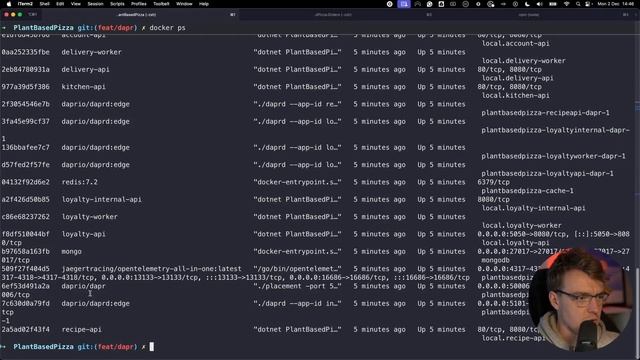The width and height of the screenshot is (640, 360).
Task: Click container name local.loyalty-internal-api
Action: click(533, 208)
